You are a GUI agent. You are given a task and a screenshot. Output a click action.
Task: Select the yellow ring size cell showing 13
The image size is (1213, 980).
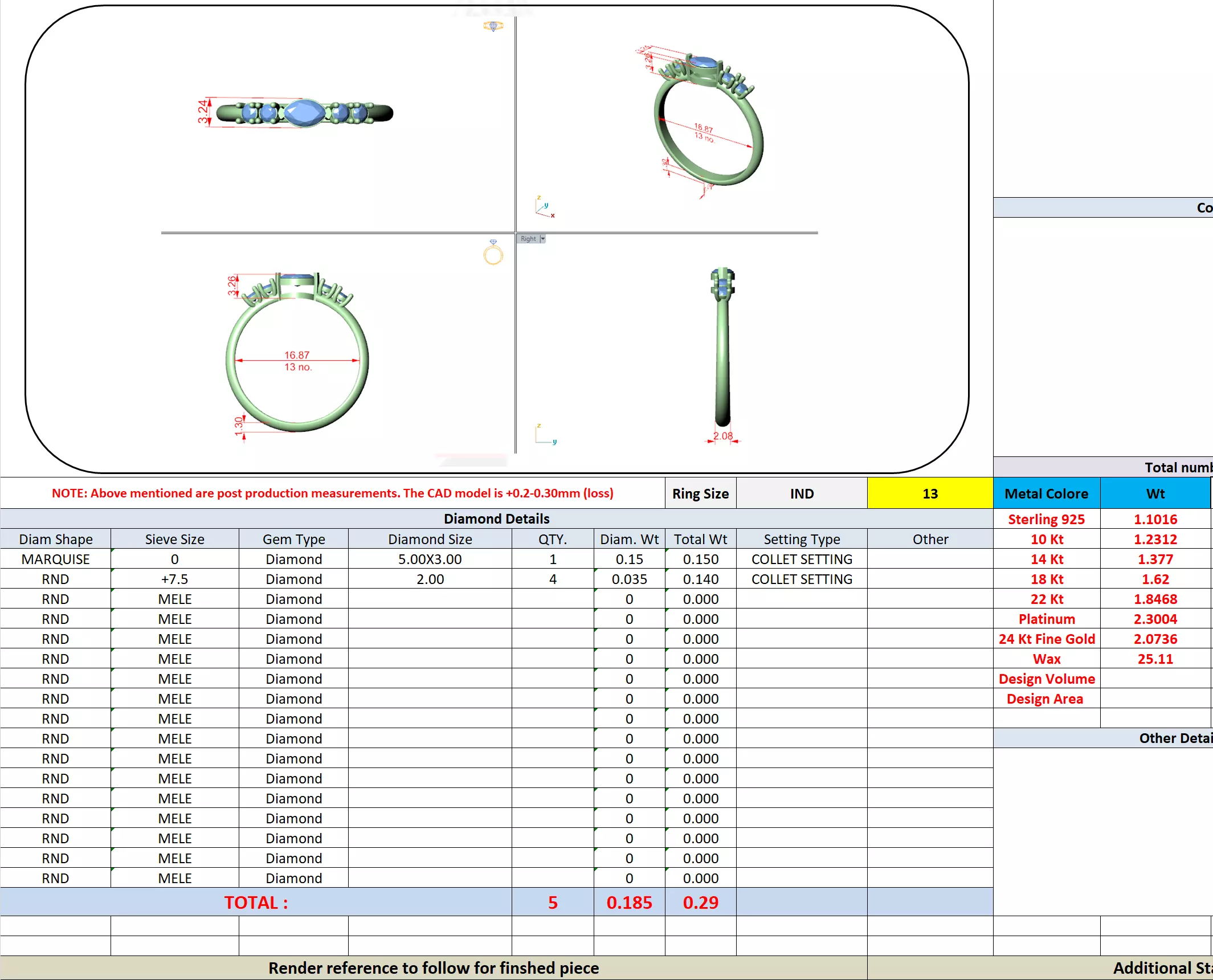[x=929, y=493]
